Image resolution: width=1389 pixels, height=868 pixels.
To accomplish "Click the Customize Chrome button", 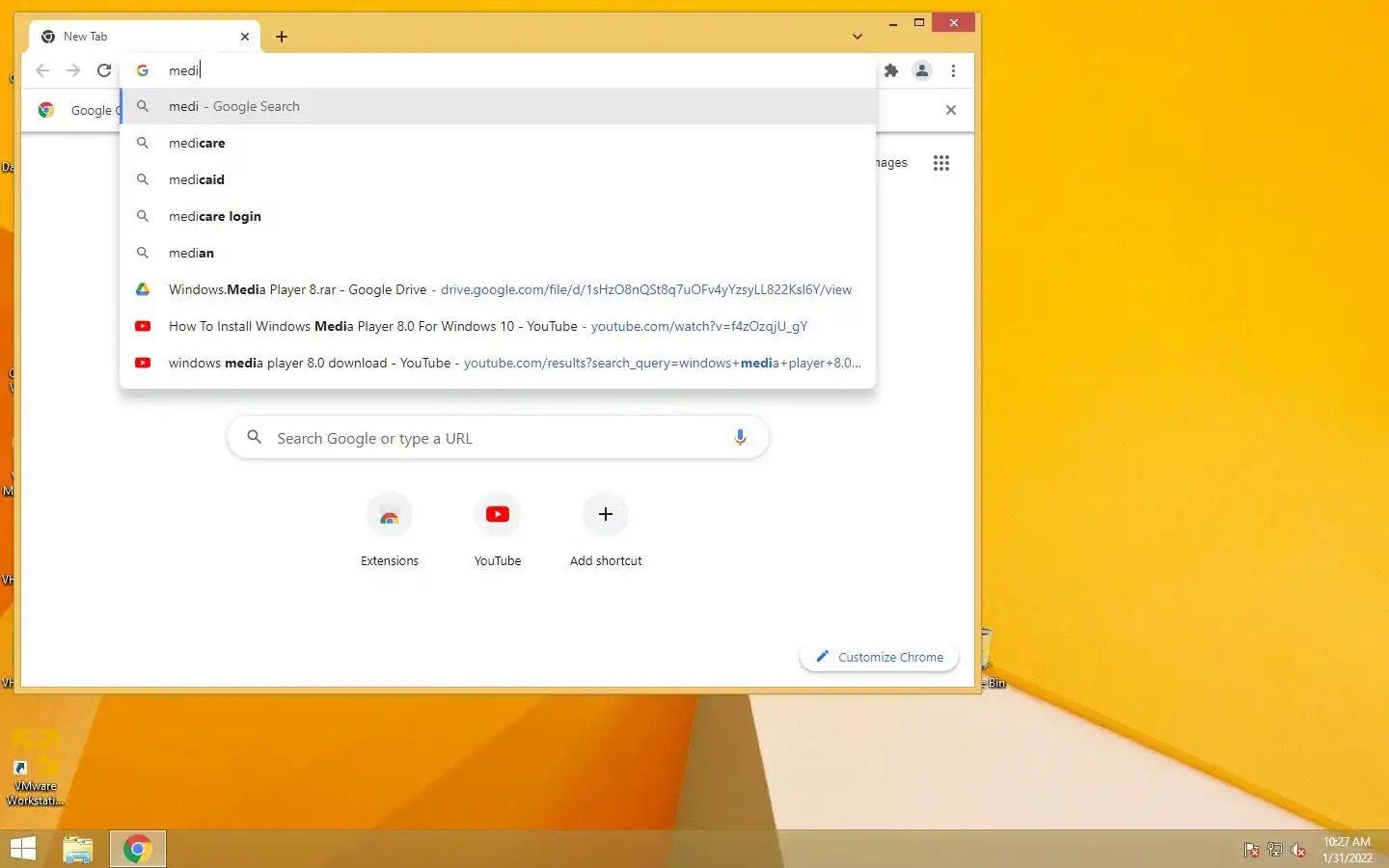I will pos(879,657).
